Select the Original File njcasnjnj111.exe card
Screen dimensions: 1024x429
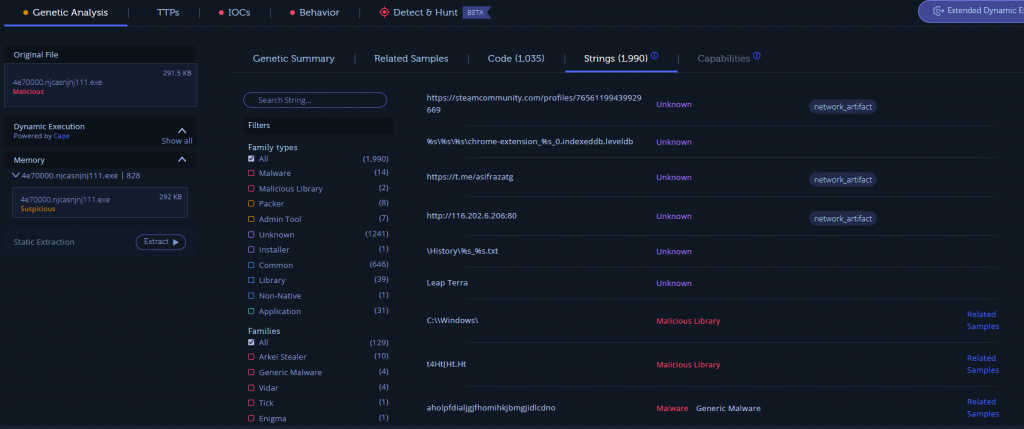100,84
